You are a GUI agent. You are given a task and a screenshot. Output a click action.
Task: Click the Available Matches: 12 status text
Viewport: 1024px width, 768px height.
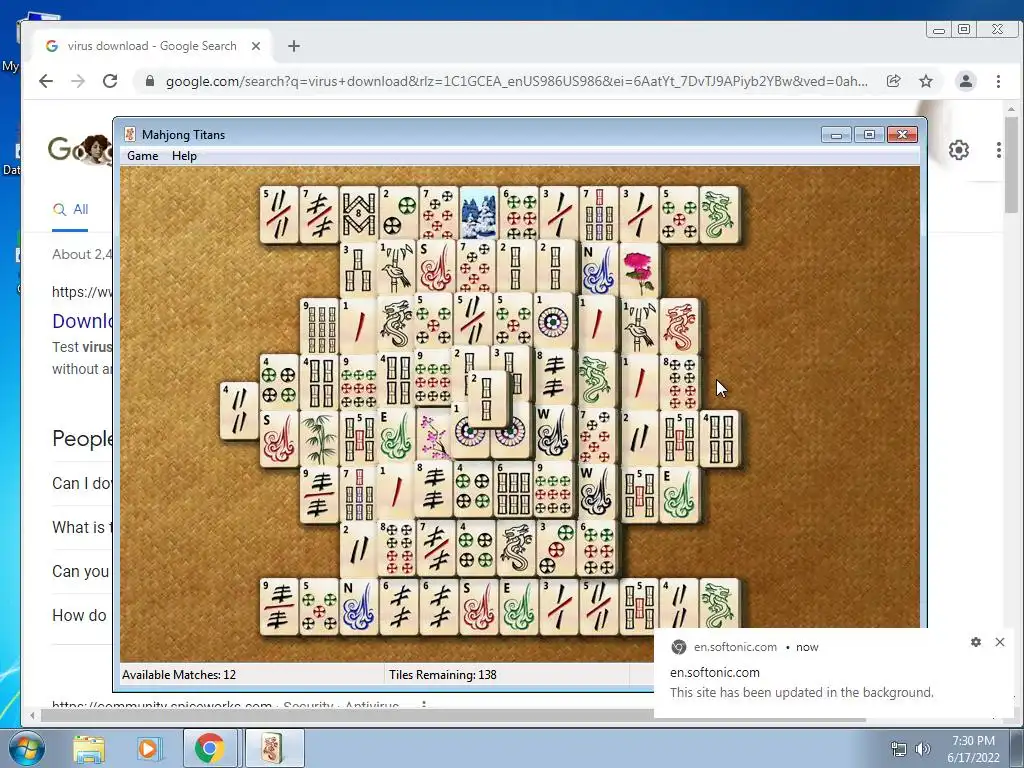(x=179, y=675)
